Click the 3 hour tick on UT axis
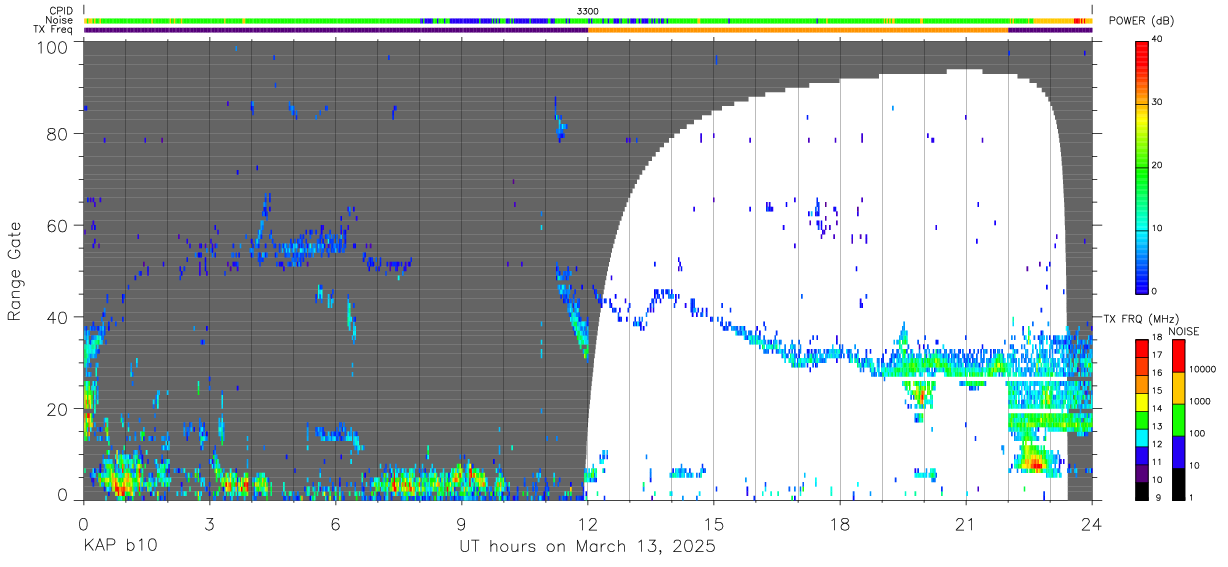The height and width of the screenshot is (567, 1228). (x=209, y=523)
